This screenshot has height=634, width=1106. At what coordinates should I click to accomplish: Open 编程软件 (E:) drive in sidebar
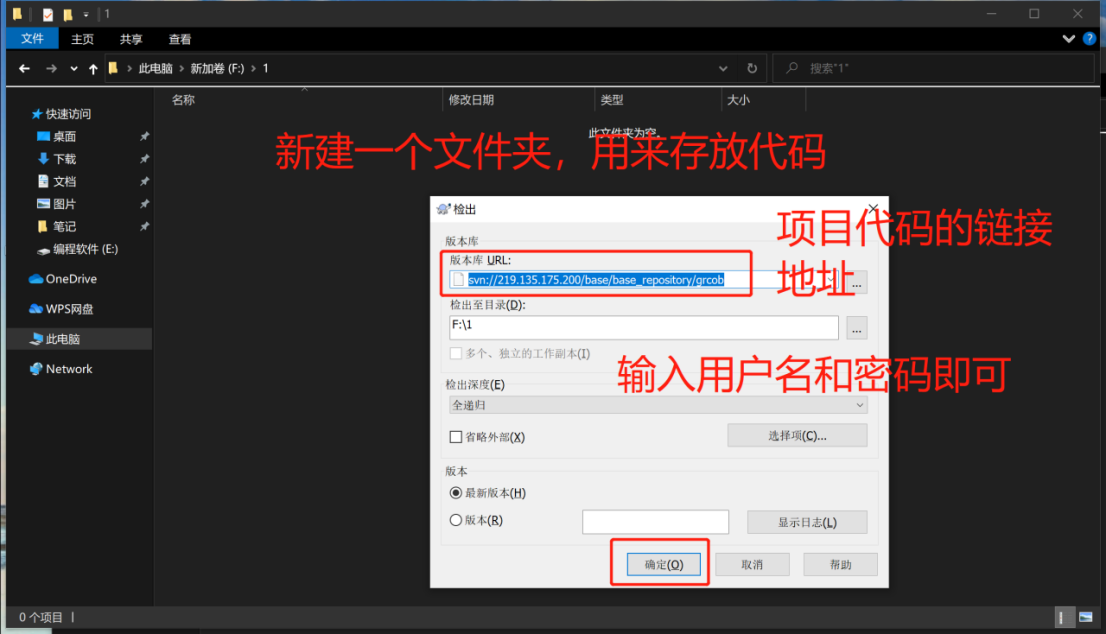tap(85, 249)
